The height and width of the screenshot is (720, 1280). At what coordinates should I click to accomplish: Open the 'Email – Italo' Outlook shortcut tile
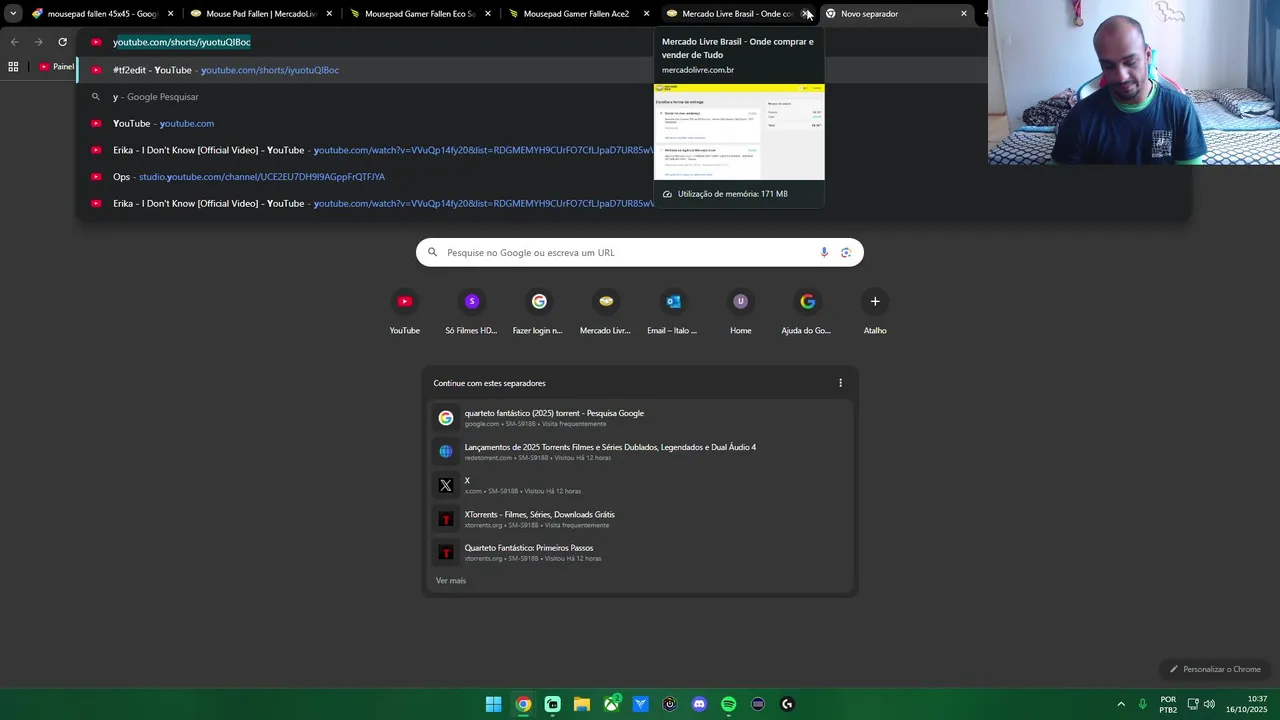pyautogui.click(x=673, y=312)
